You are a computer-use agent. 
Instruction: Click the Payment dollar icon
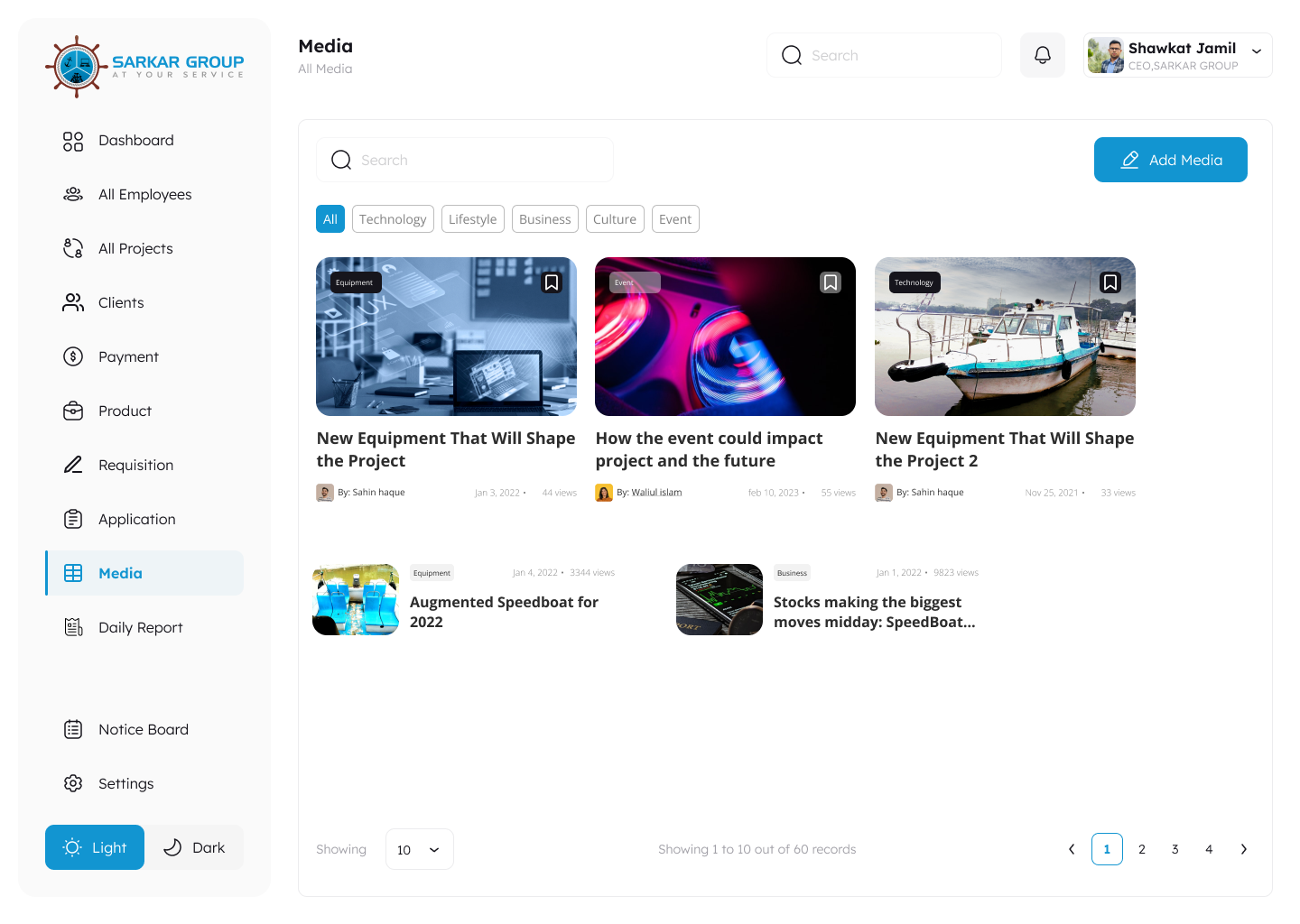point(73,357)
